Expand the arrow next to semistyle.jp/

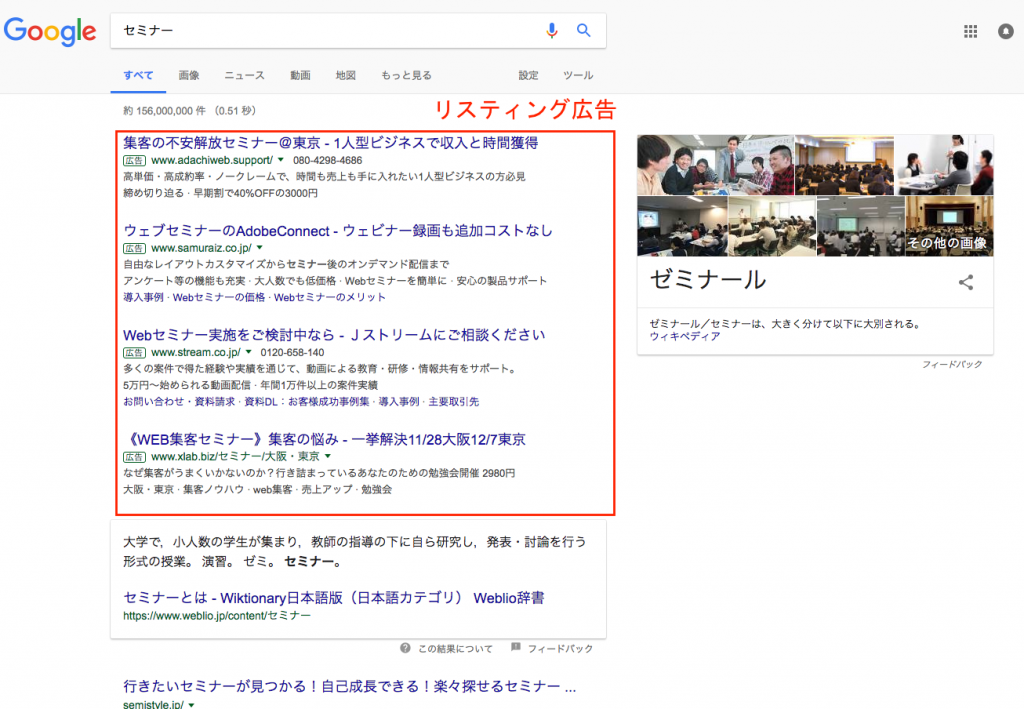tap(191, 704)
